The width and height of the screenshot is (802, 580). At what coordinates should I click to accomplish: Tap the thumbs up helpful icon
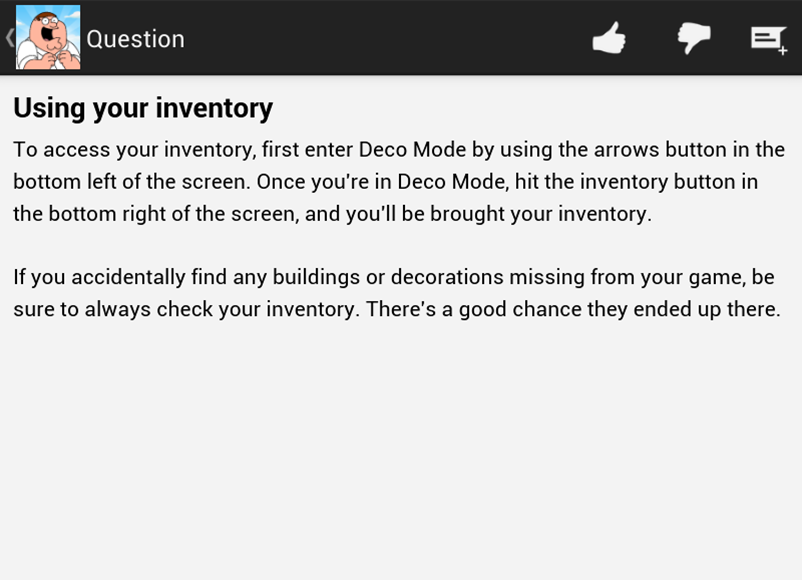click(x=609, y=39)
